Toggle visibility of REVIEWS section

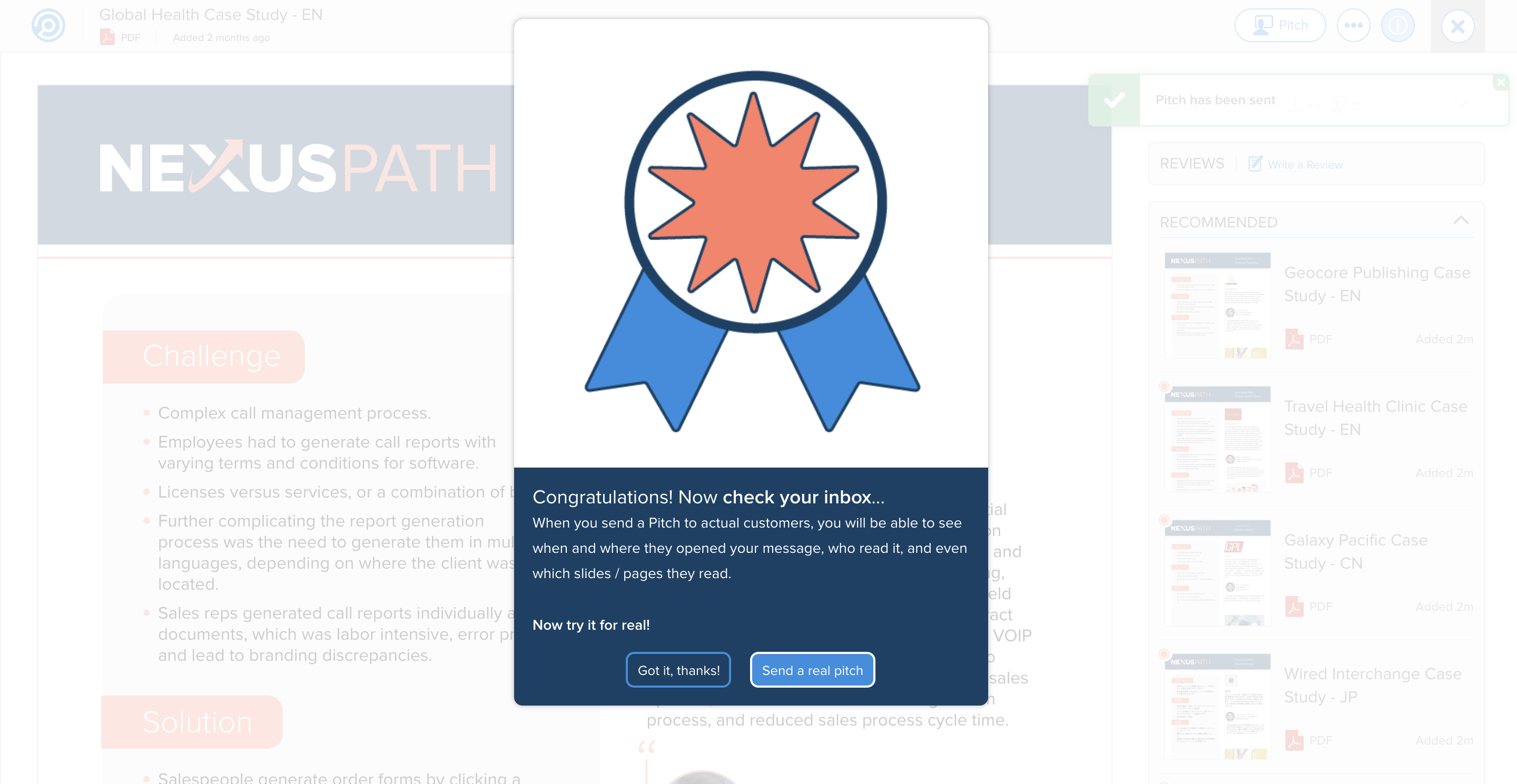point(1192,163)
